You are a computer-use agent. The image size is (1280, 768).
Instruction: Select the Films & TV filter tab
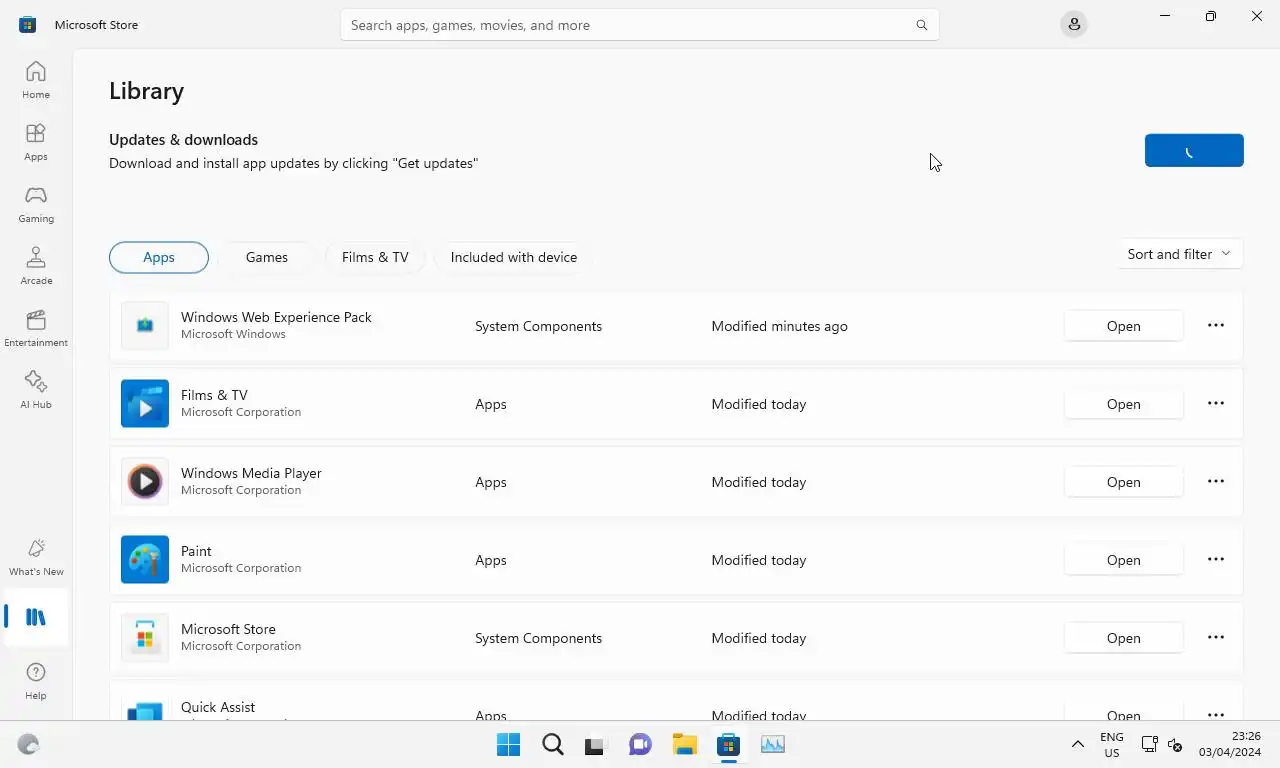click(375, 257)
